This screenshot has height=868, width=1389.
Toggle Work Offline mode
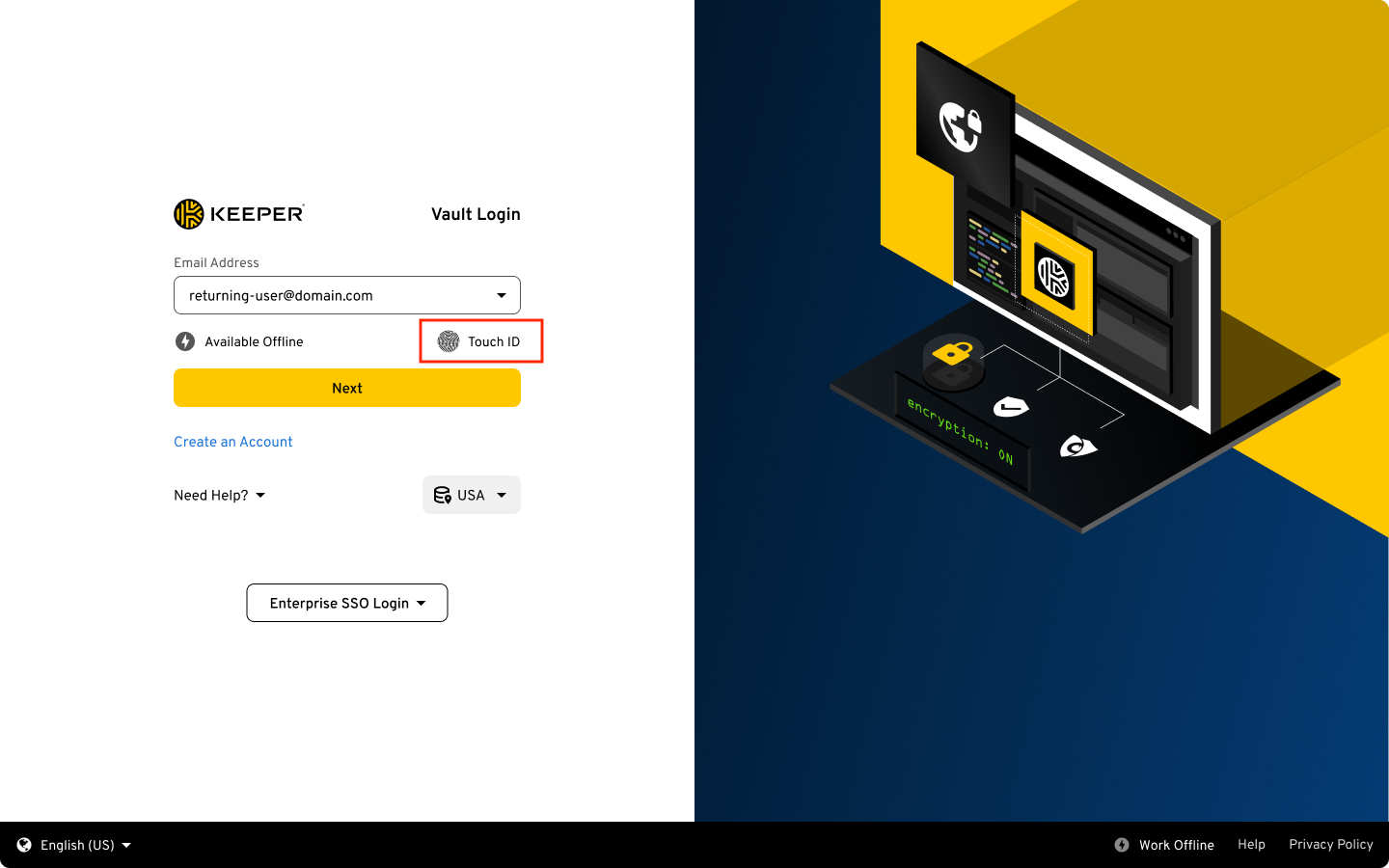[1164, 845]
